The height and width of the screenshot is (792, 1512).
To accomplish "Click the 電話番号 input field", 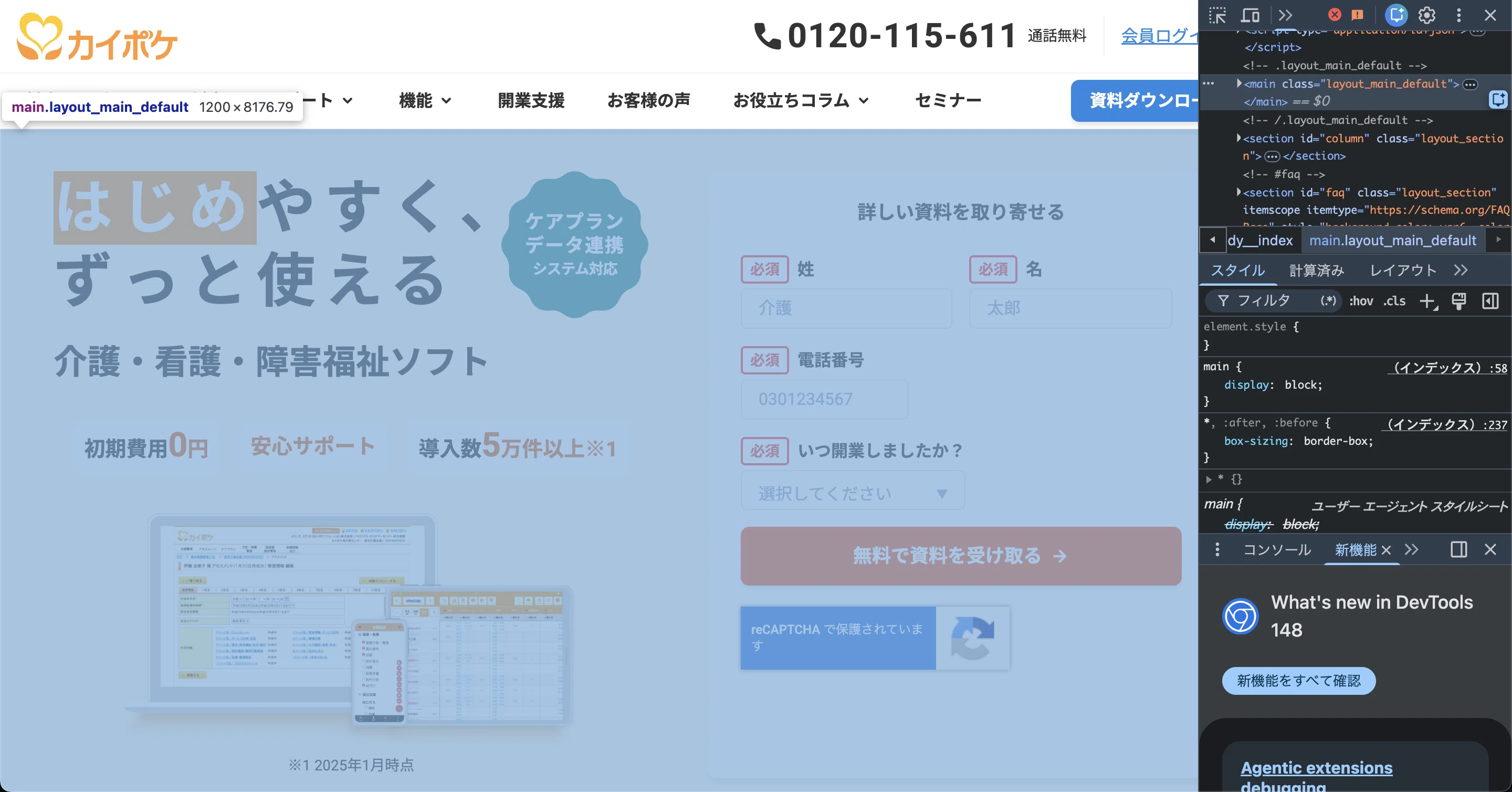I will (824, 399).
